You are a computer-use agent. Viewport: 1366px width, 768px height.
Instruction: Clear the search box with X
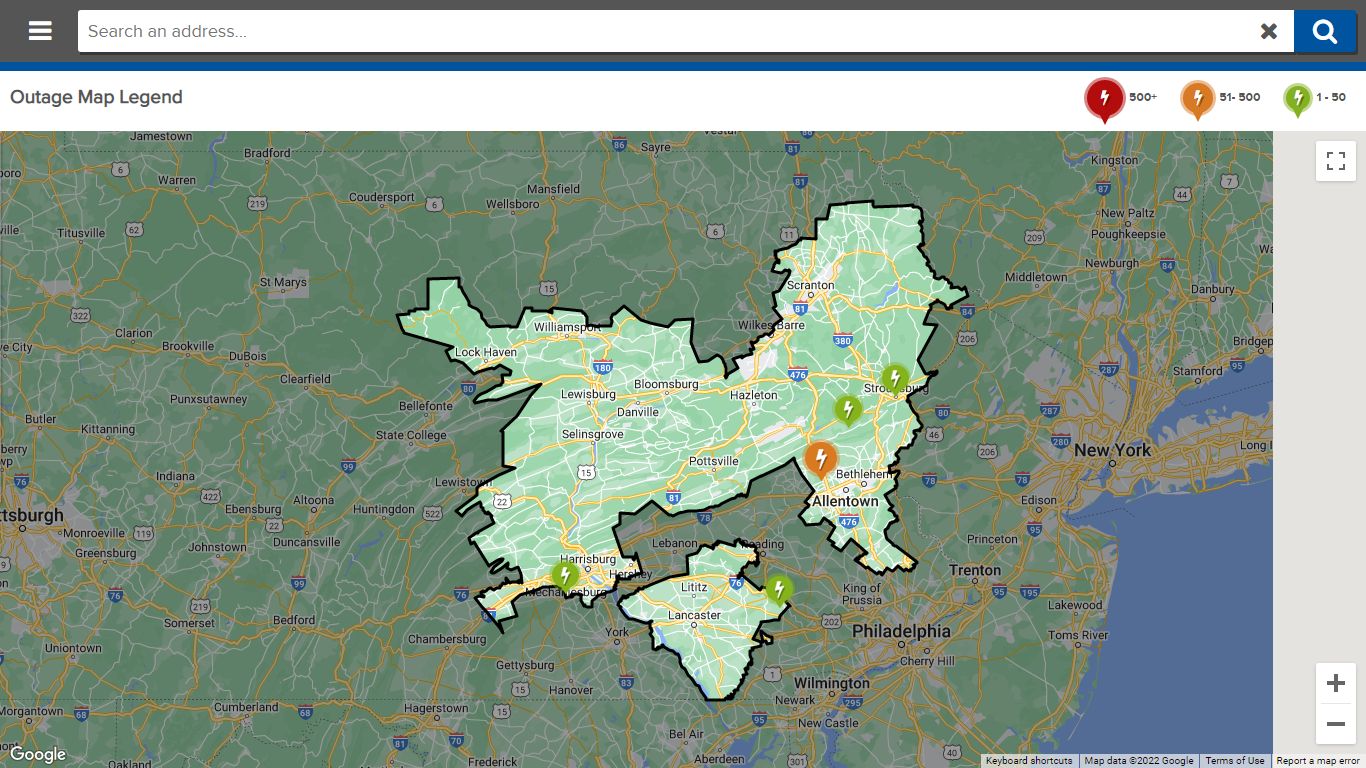[x=1269, y=31]
